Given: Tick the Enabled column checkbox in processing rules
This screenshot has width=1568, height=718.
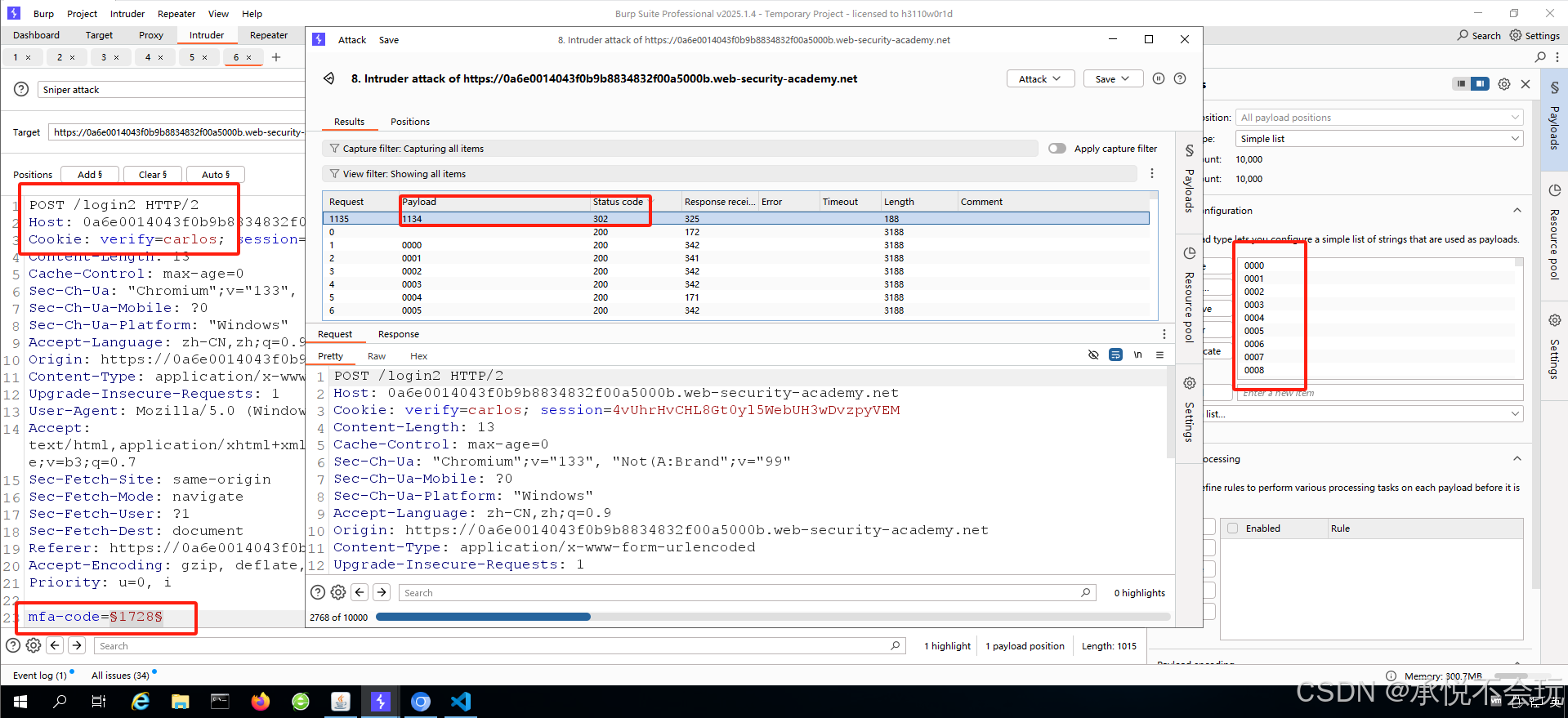Looking at the screenshot, I should pos(1233,528).
